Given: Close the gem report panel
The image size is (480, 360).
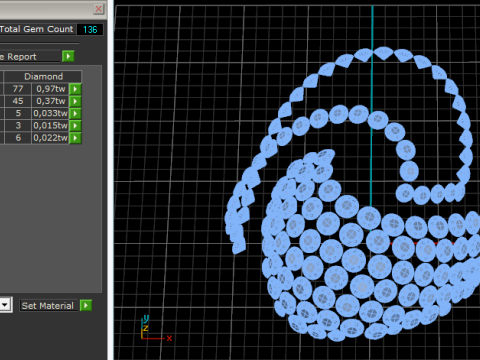Looking at the screenshot, I should [x=99, y=9].
